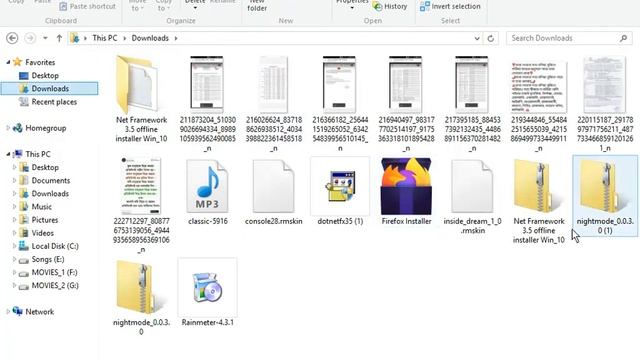Select Net Framework 3.5 offline installer zip archive

[538, 201]
